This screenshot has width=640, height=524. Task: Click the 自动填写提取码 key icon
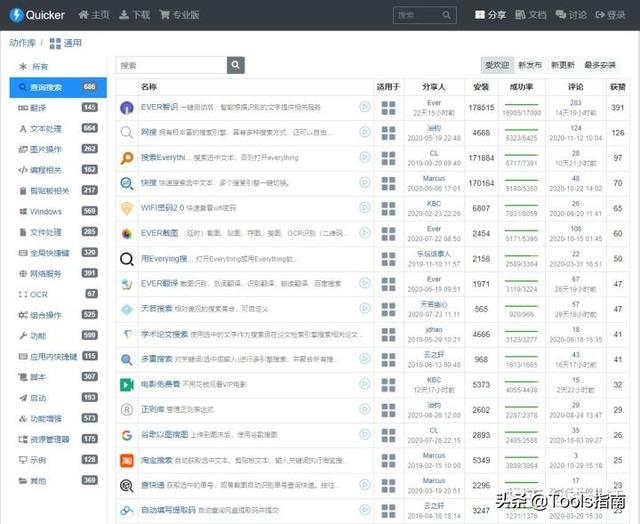[x=127, y=511]
